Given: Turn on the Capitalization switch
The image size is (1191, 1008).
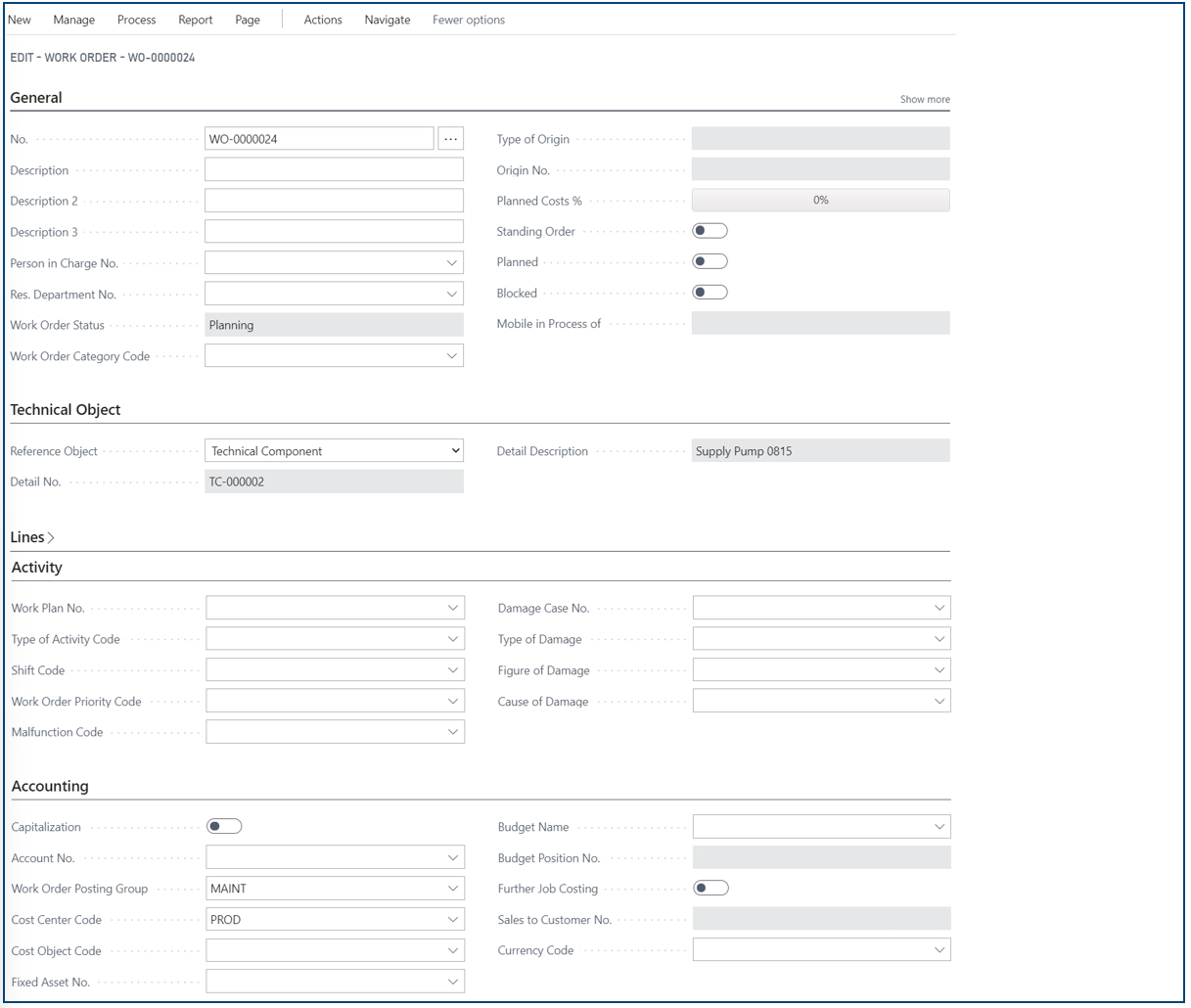Looking at the screenshot, I should [x=224, y=827].
